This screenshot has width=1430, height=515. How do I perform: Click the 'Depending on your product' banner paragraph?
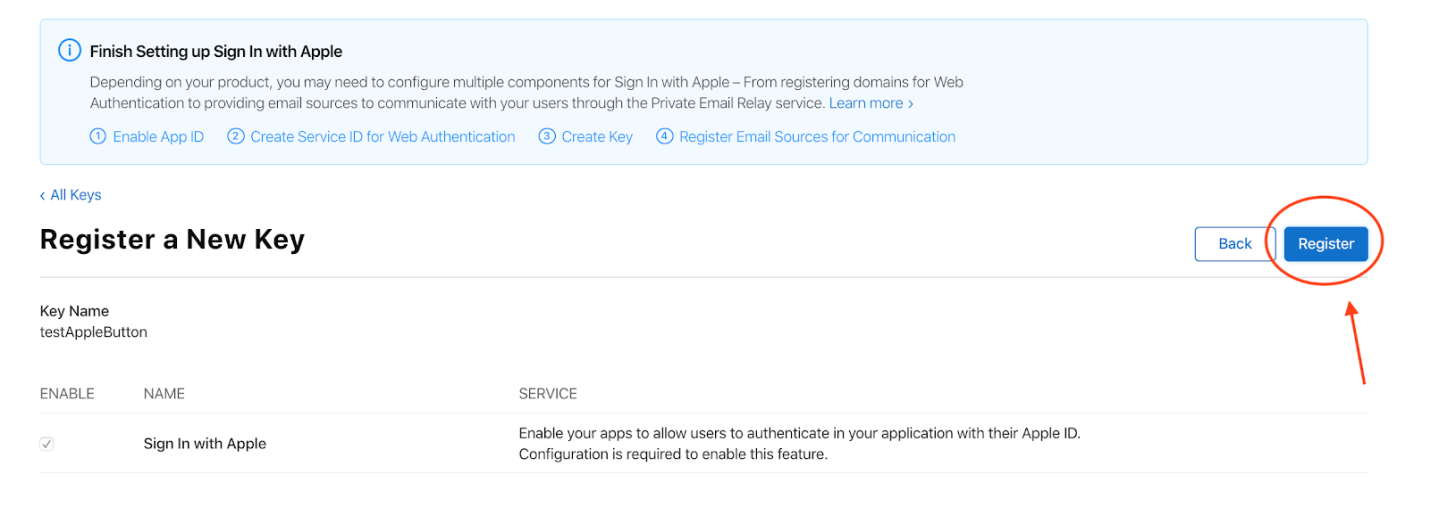click(527, 93)
